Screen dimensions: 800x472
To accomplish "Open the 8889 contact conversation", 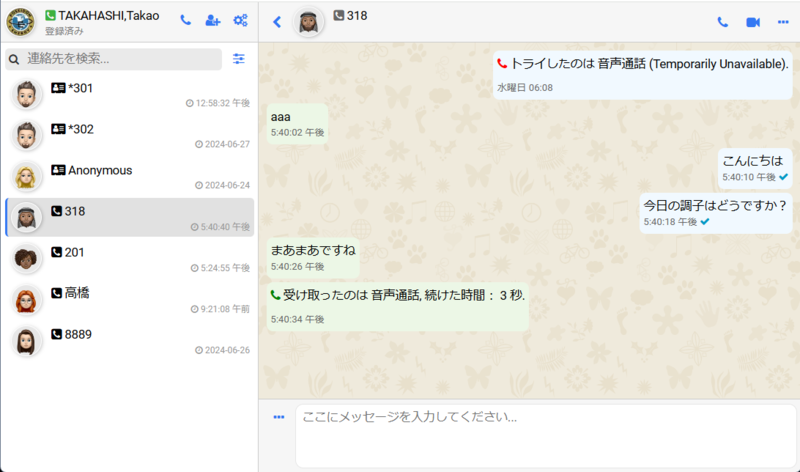I will tap(130, 341).
